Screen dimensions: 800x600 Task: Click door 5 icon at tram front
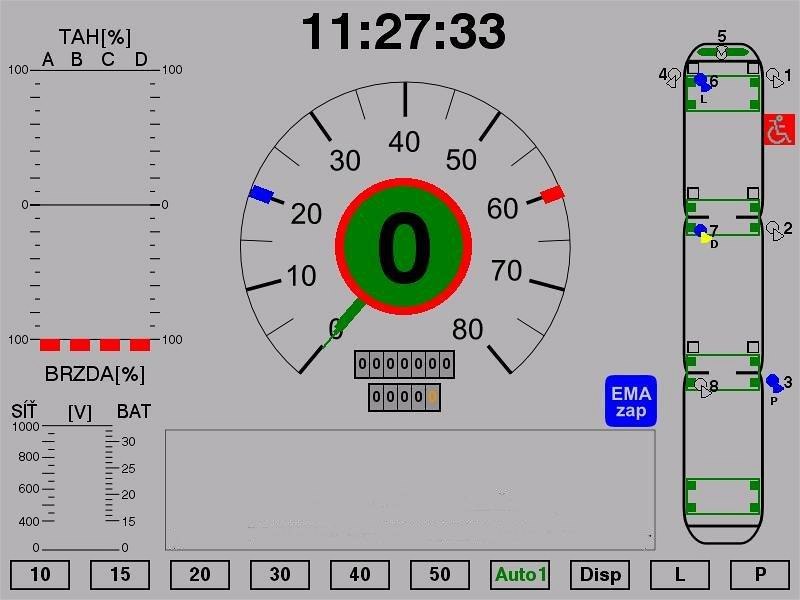point(721,50)
